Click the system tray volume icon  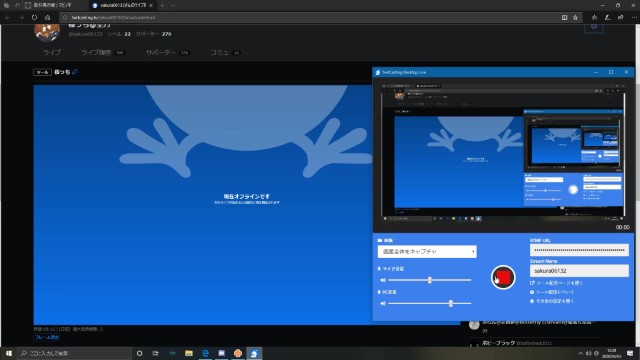click(x=589, y=353)
